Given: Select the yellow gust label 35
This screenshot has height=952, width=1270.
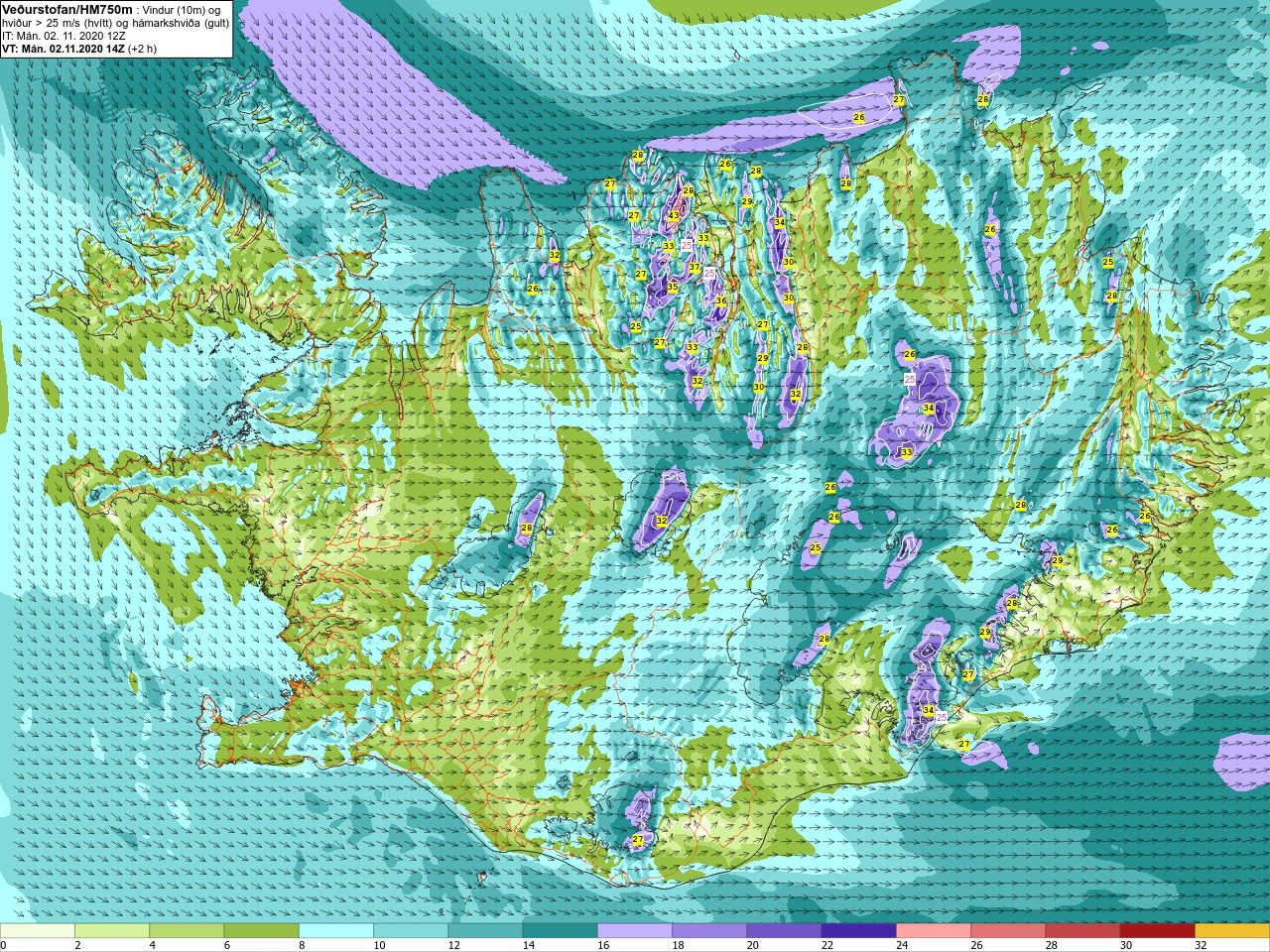Looking at the screenshot, I should tap(673, 288).
